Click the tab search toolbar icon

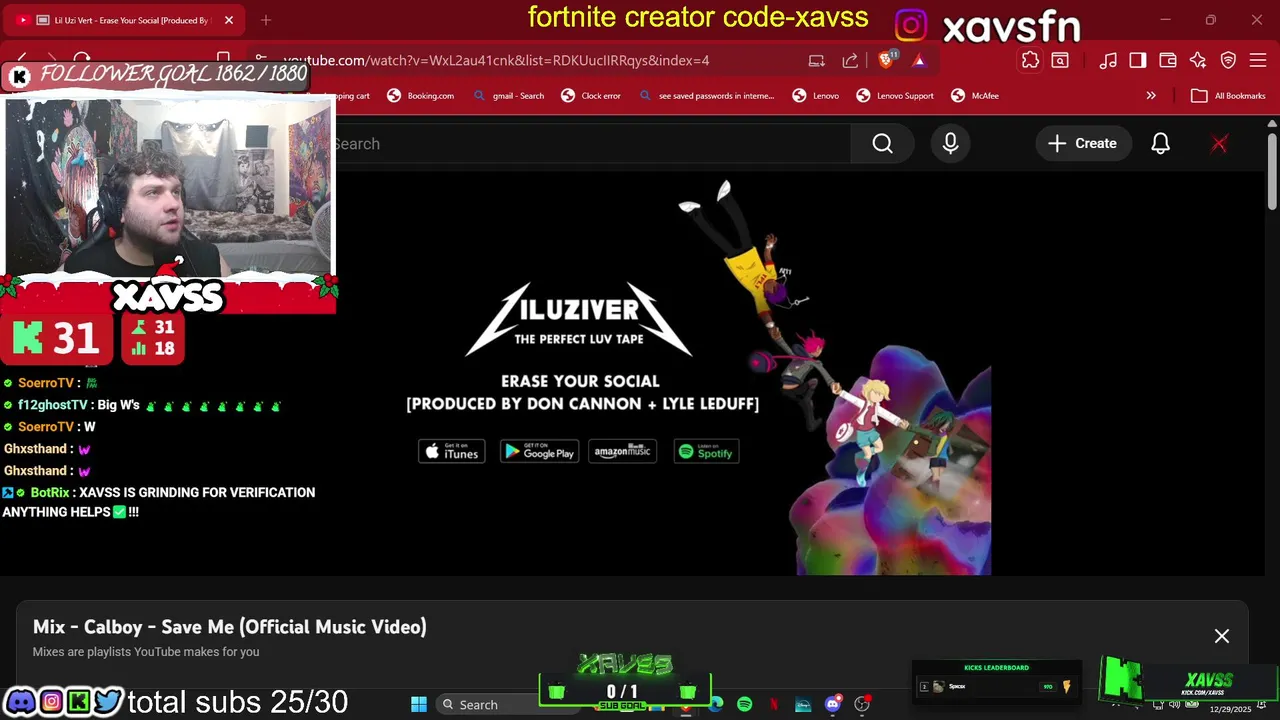click(x=1060, y=60)
